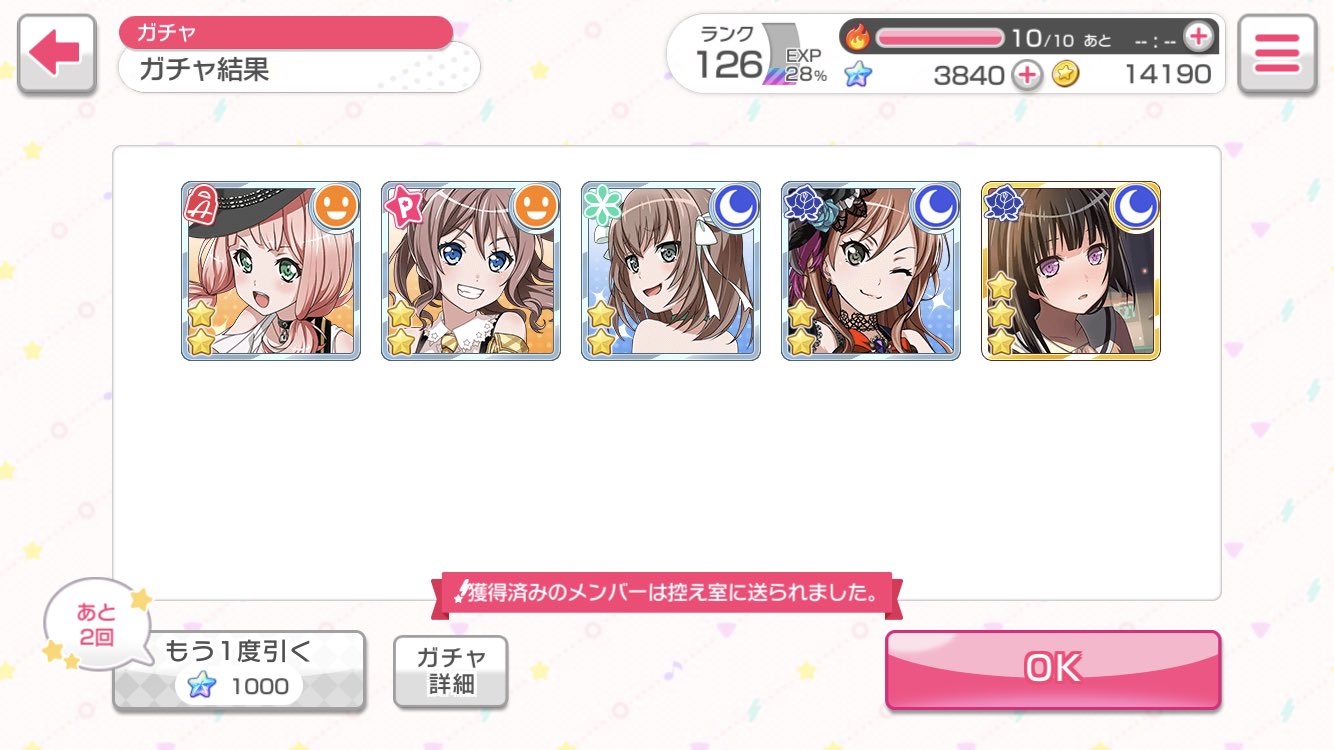Select the ガチャ結果 title label
The image size is (1334, 750).
[x=205, y=70]
